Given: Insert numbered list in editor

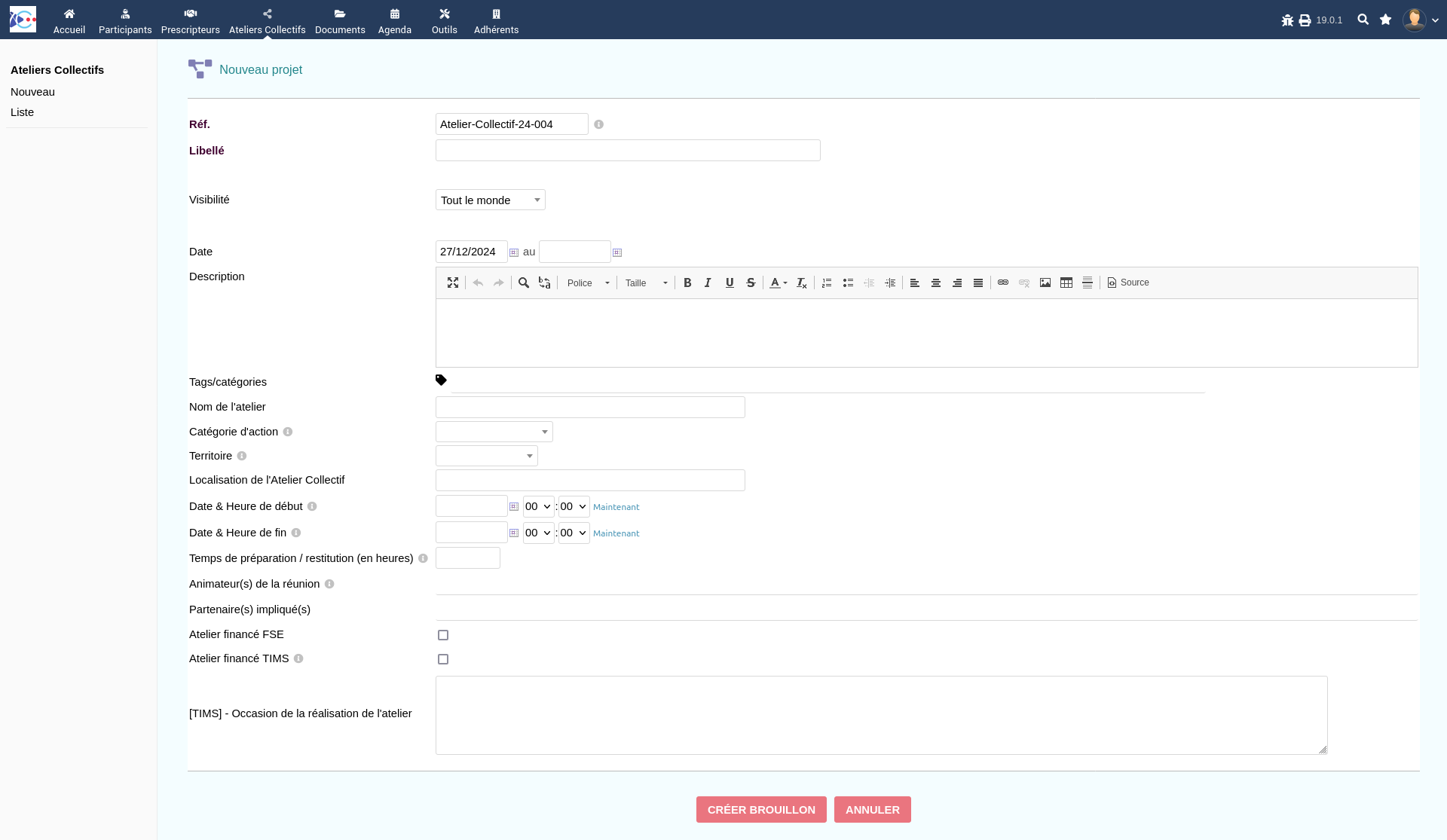Looking at the screenshot, I should (x=827, y=283).
